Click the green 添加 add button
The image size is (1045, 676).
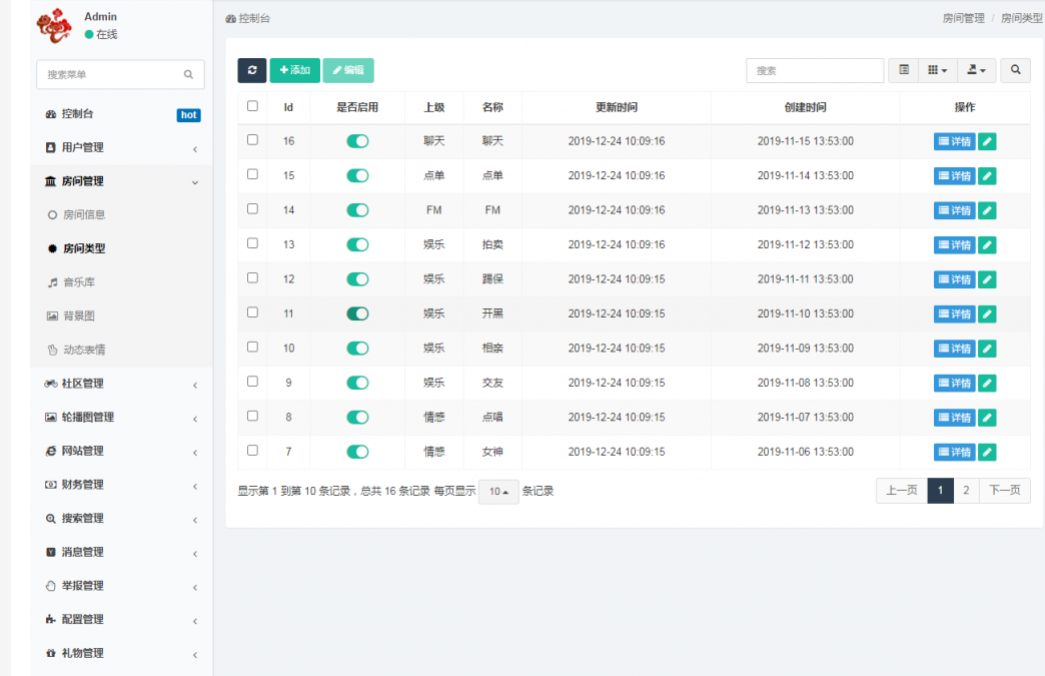coord(295,70)
